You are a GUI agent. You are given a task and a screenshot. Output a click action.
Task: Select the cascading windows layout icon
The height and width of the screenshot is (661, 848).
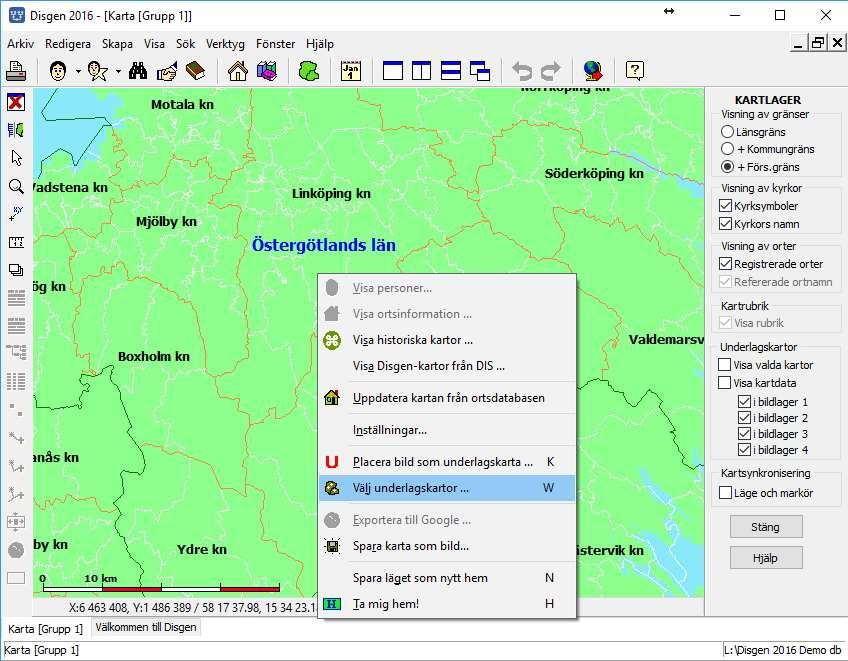tap(480, 71)
